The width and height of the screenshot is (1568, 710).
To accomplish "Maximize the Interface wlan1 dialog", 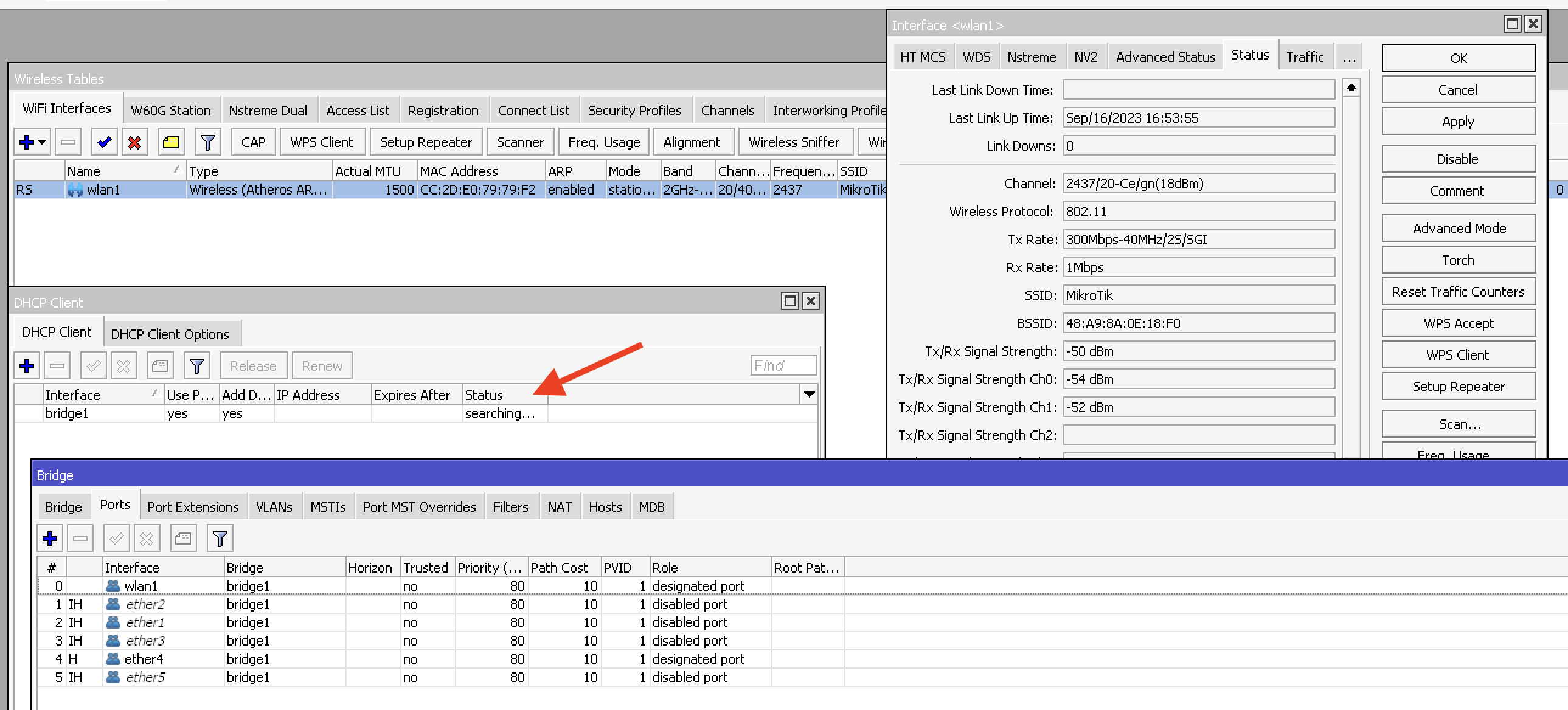I will coord(1512,24).
